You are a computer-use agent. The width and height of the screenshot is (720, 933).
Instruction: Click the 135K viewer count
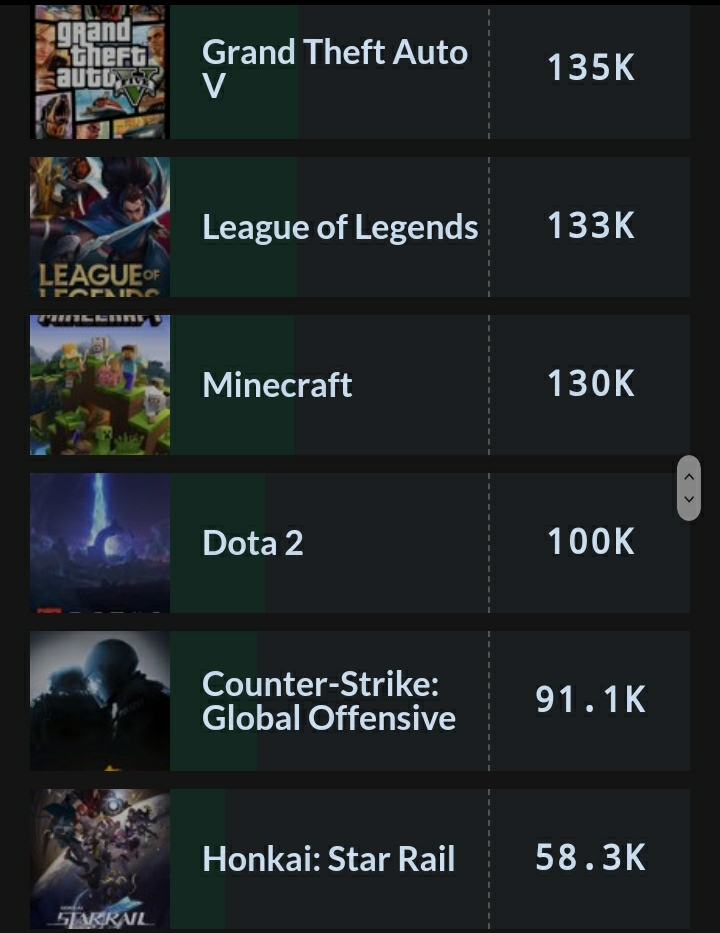pyautogui.click(x=591, y=67)
